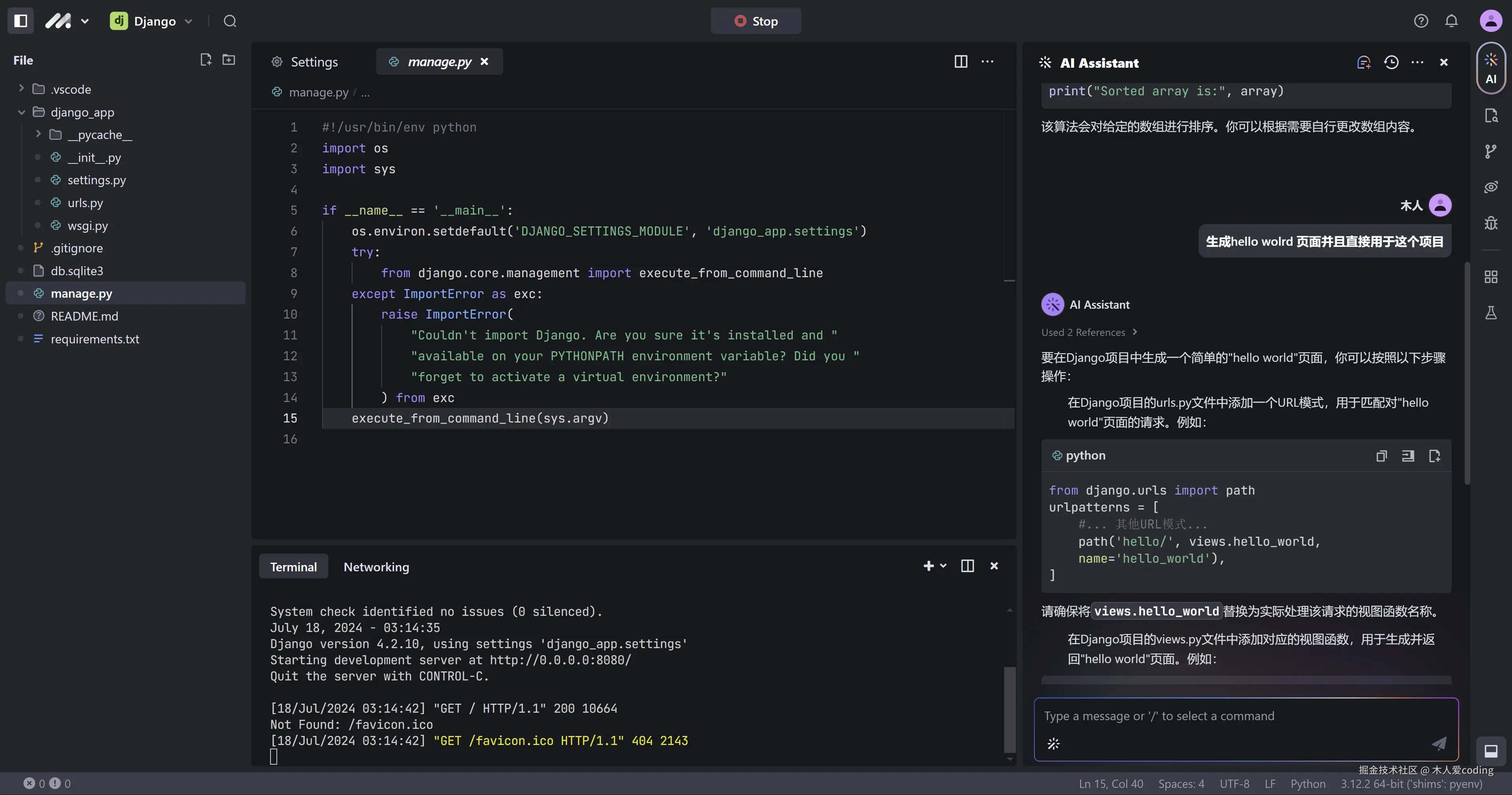The height and width of the screenshot is (795, 1512).
Task: Switch to the Networking tab
Action: coord(376,567)
